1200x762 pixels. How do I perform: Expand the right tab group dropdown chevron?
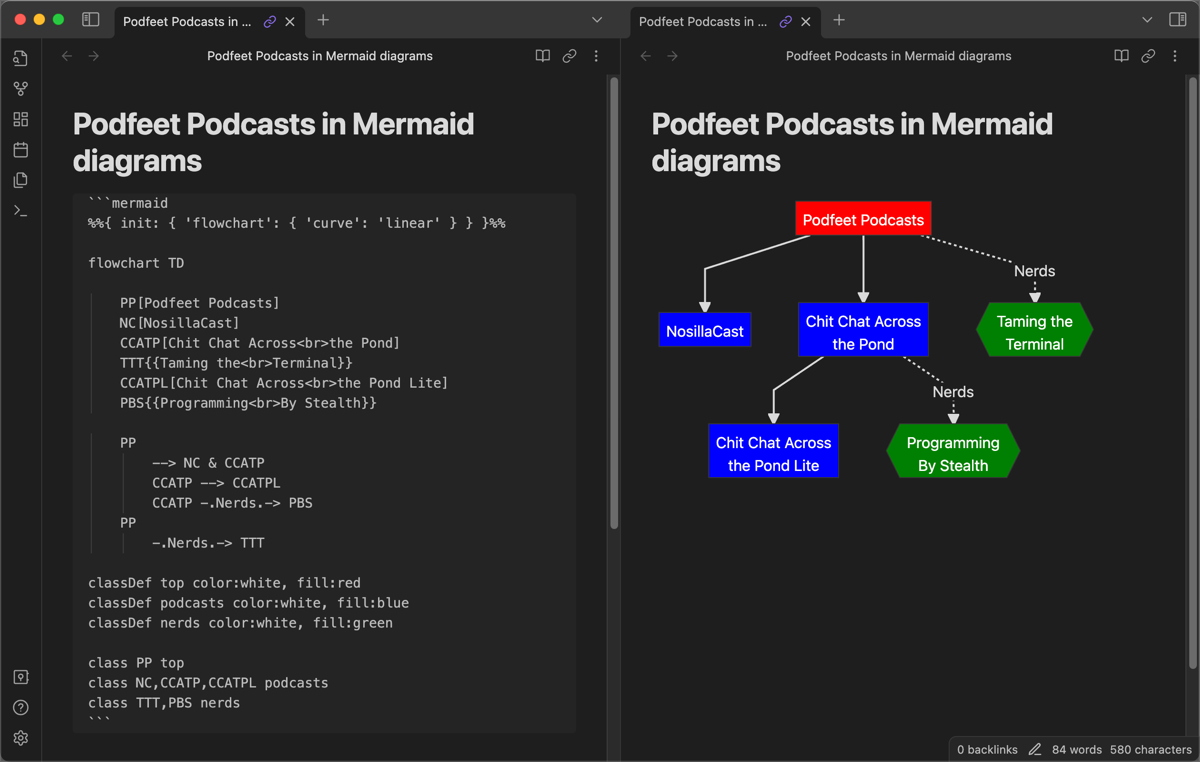click(1147, 20)
